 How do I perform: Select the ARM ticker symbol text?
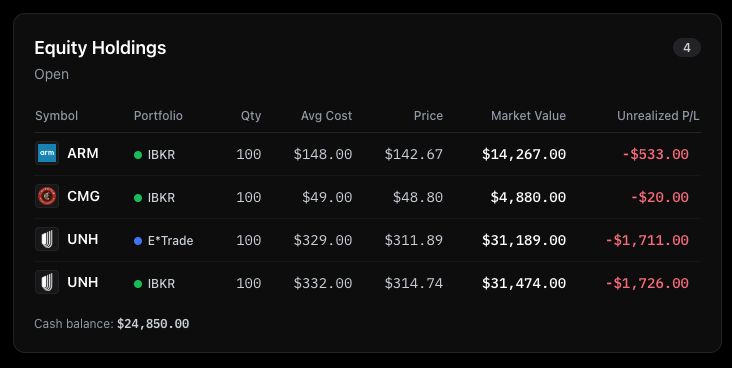tap(83, 153)
